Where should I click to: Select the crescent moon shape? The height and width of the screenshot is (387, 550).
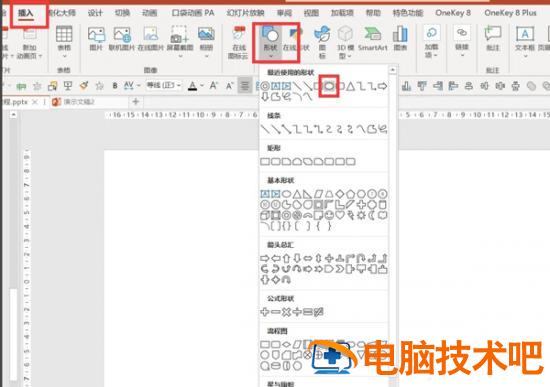(x=372, y=215)
